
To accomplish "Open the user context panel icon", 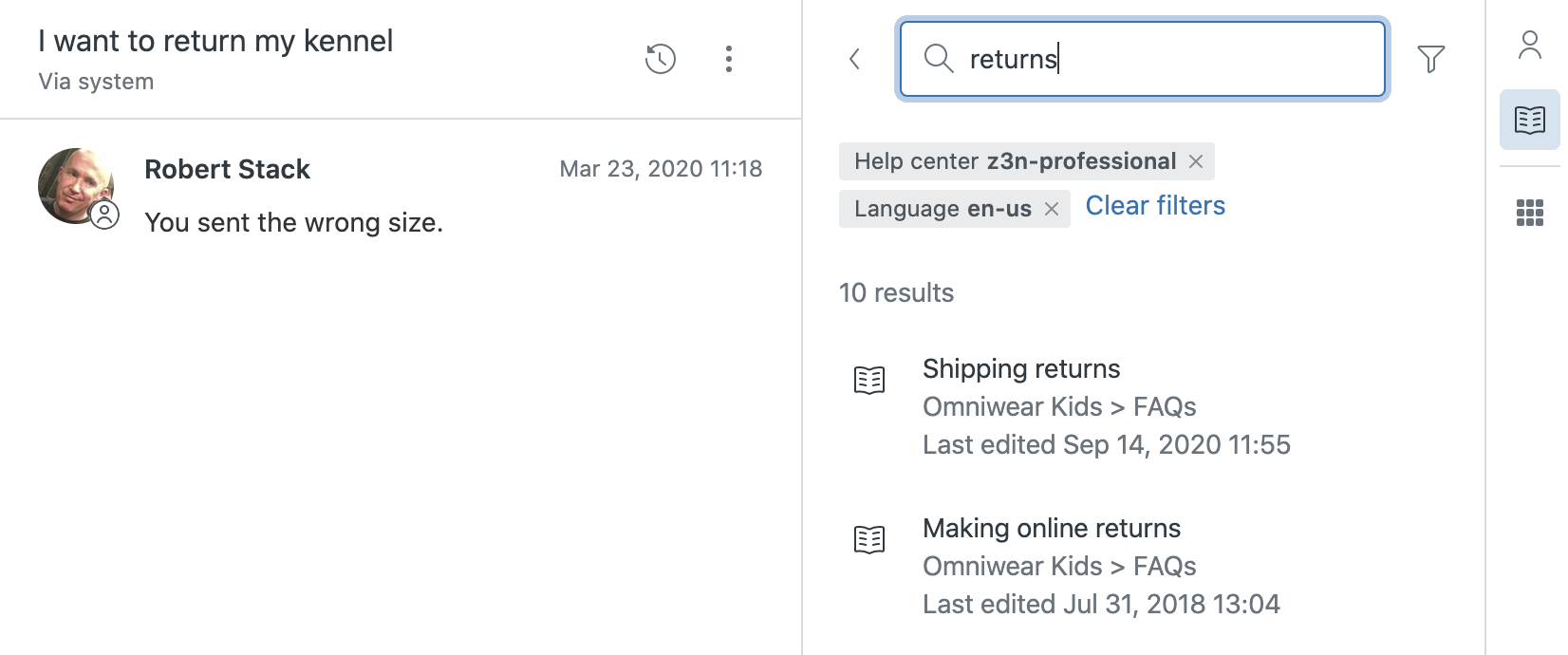I will coord(1529,45).
